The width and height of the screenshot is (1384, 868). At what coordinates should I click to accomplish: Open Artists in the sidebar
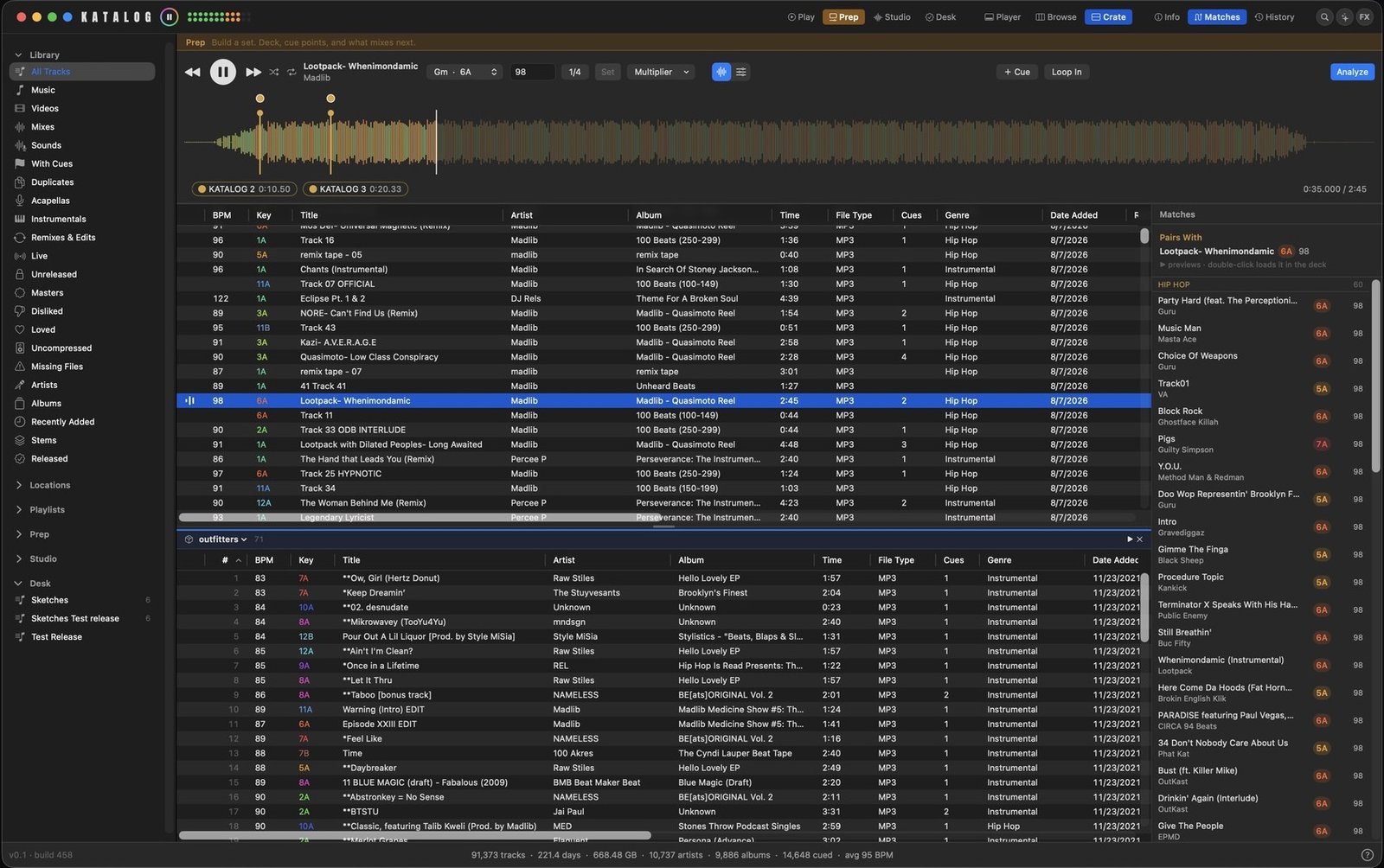pos(82,385)
